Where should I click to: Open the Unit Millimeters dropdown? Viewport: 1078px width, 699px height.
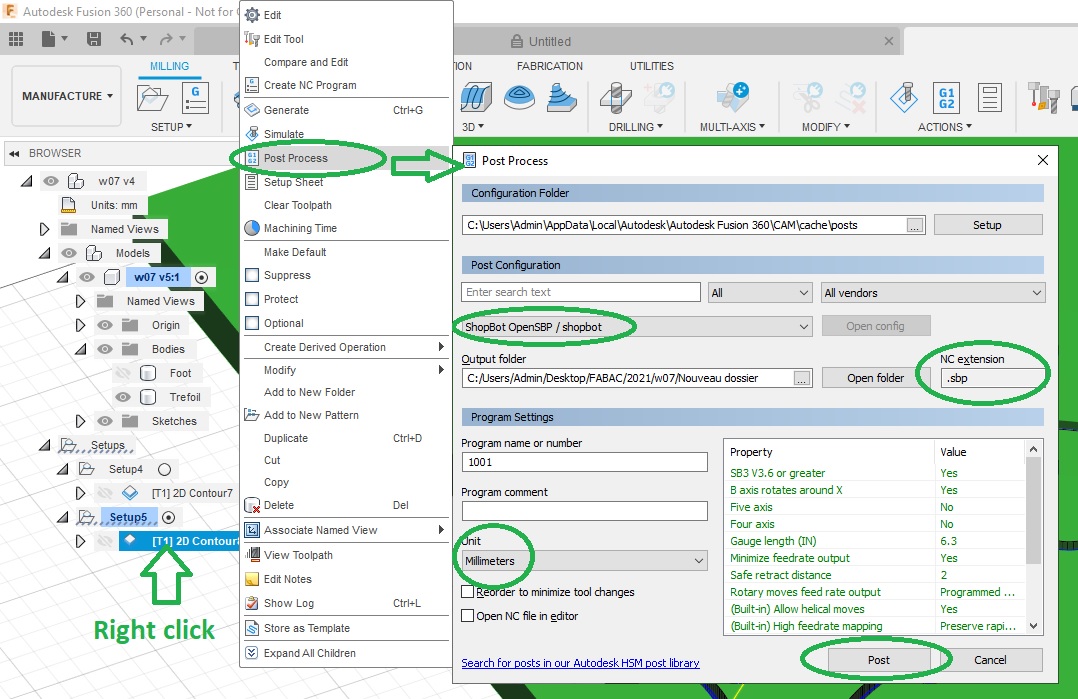point(584,561)
